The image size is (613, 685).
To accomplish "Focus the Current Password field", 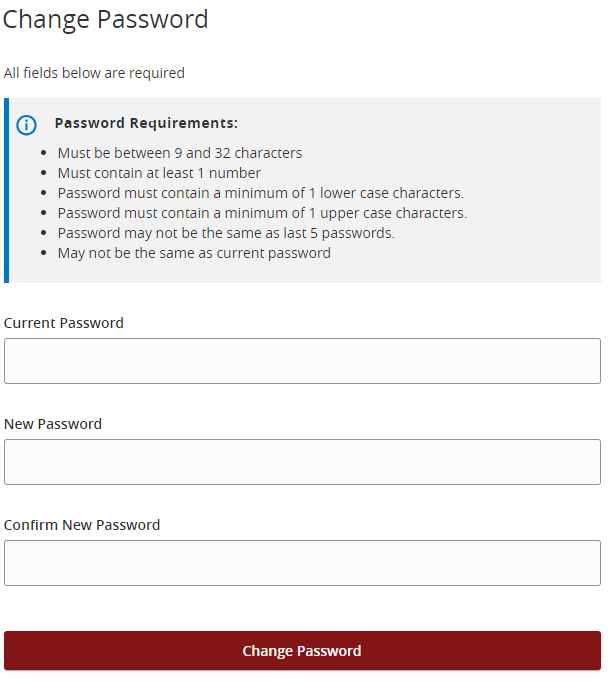I will coord(302,361).
